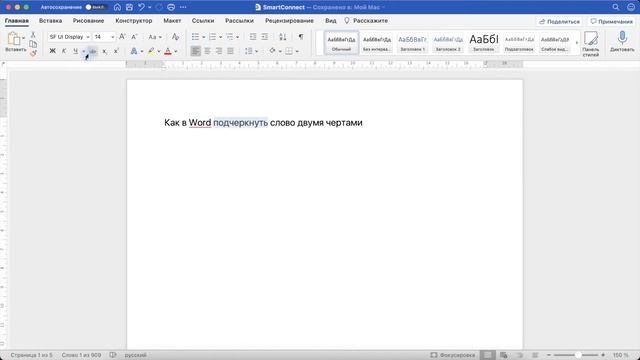Open the Панель стилей pane

coord(591,43)
